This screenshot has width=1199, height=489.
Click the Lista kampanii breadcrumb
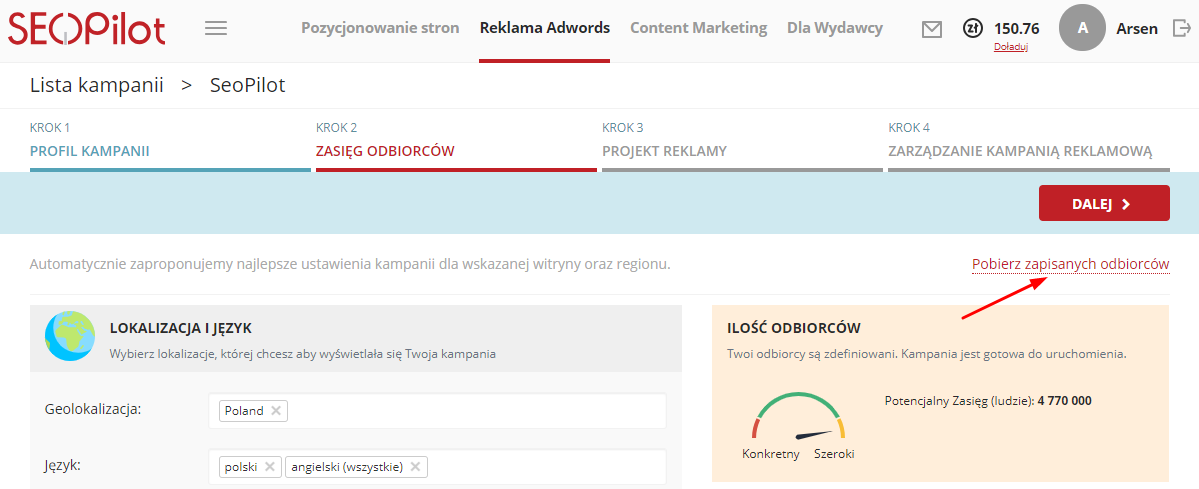[97, 85]
